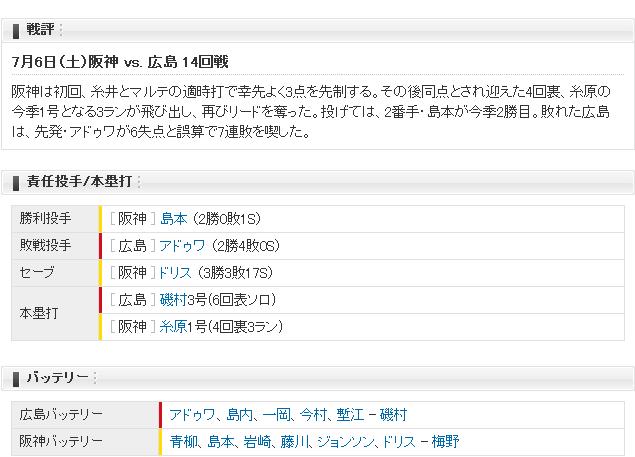This screenshot has height=457, width=635.
Task: Click [阪神] tag in セーブ row
Action: pos(132,273)
